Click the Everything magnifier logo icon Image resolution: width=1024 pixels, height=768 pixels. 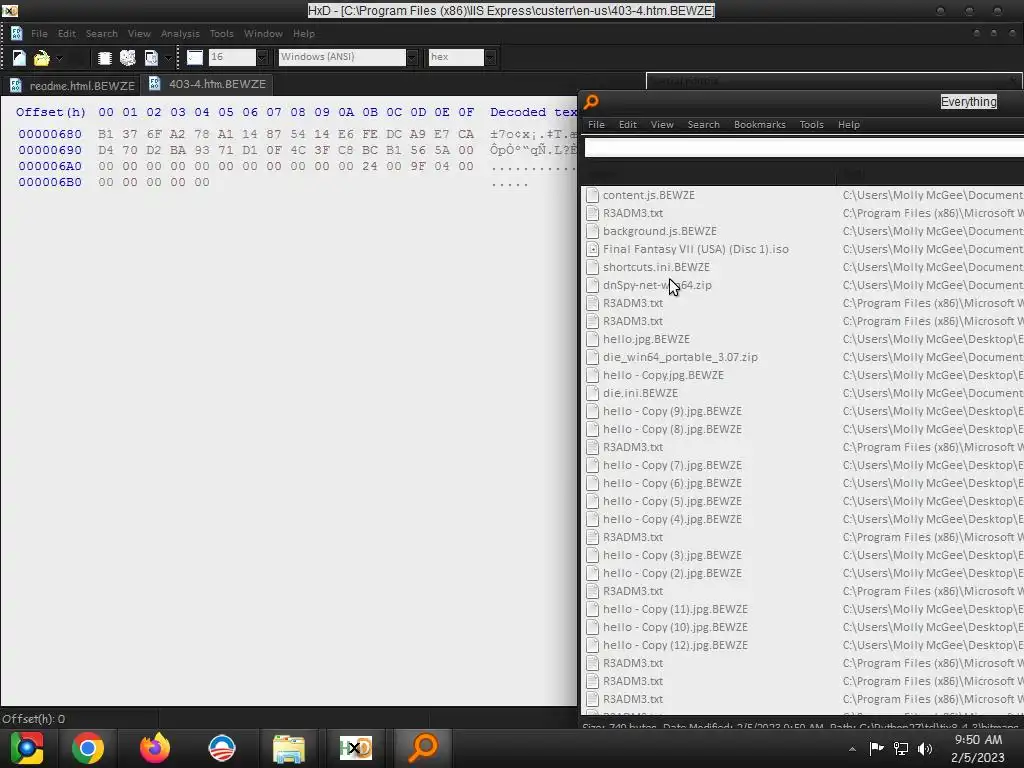point(591,102)
